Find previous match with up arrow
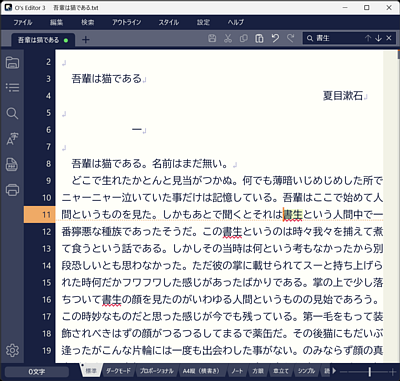 [x=368, y=38]
